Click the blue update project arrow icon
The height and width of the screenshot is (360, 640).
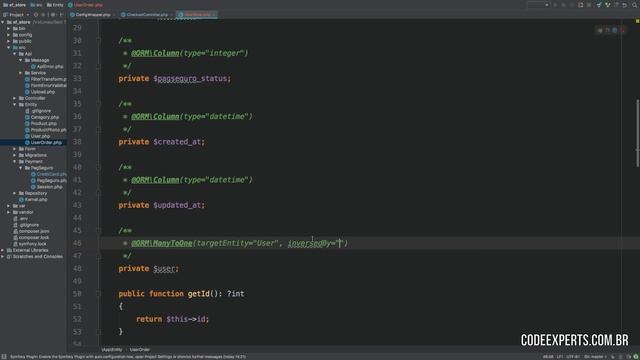click(x=599, y=5)
